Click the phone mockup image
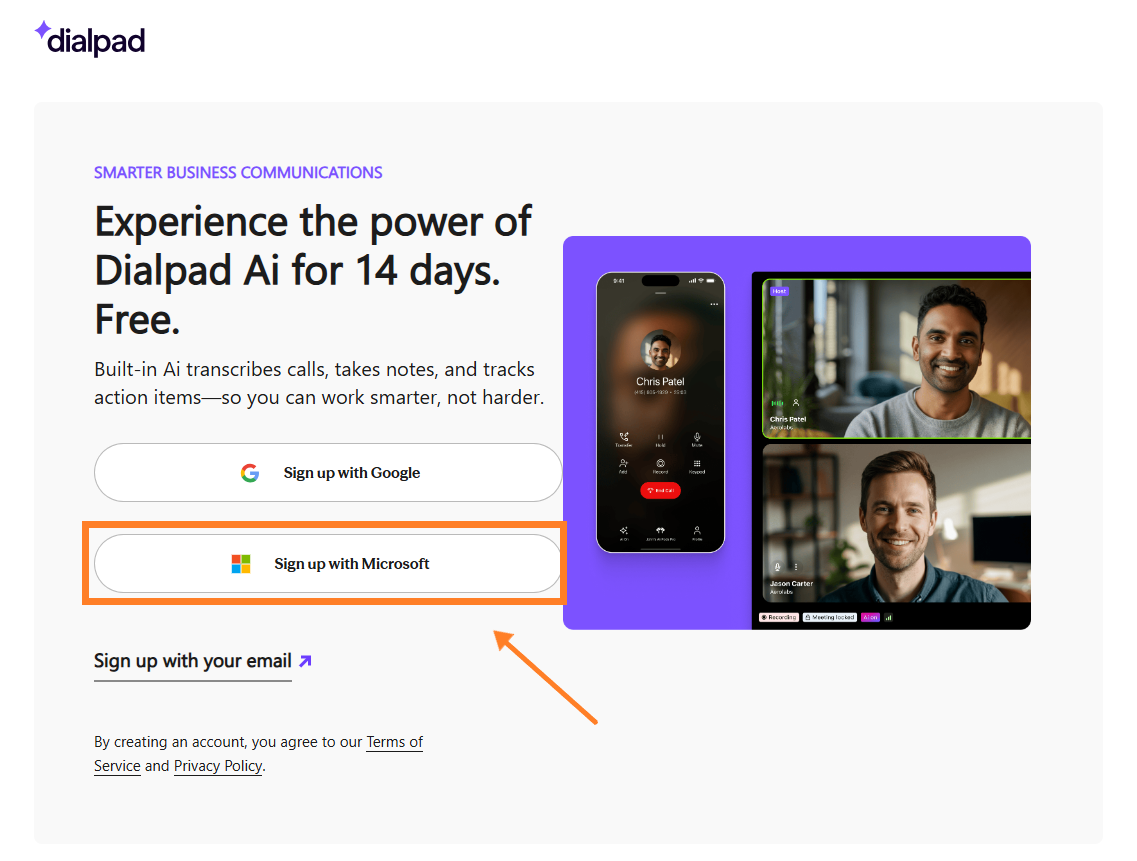1137x861 pixels. [661, 412]
